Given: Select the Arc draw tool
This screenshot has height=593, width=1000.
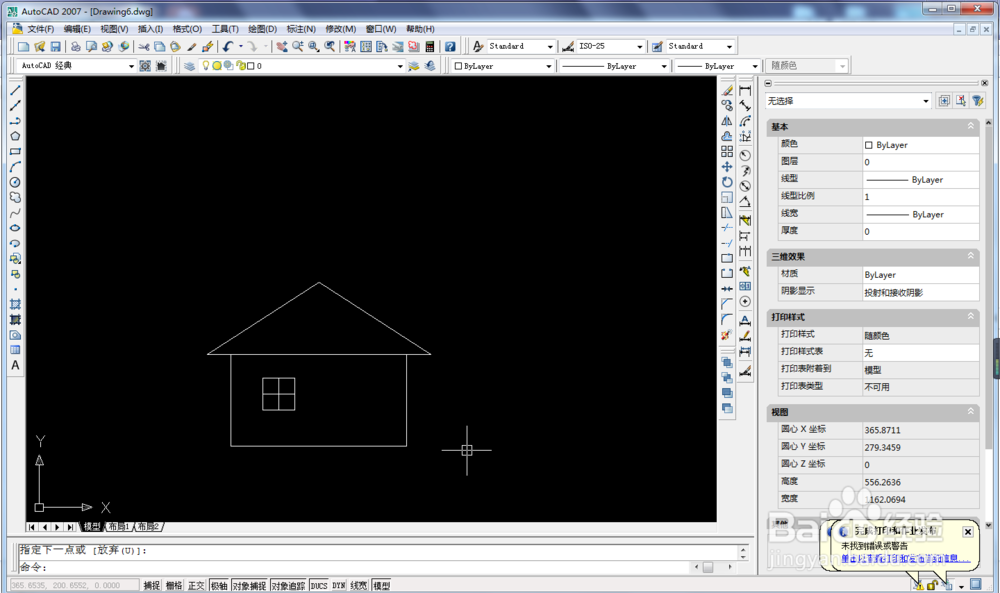Looking at the screenshot, I should (x=15, y=167).
